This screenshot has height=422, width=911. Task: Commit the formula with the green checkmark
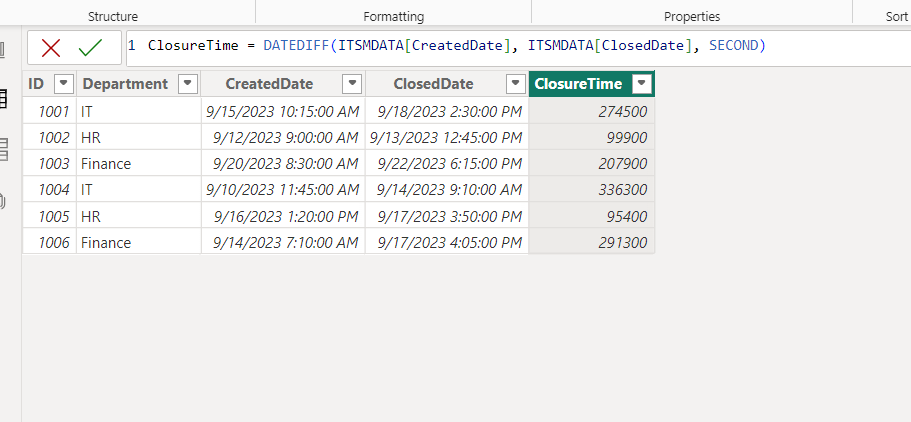point(90,48)
